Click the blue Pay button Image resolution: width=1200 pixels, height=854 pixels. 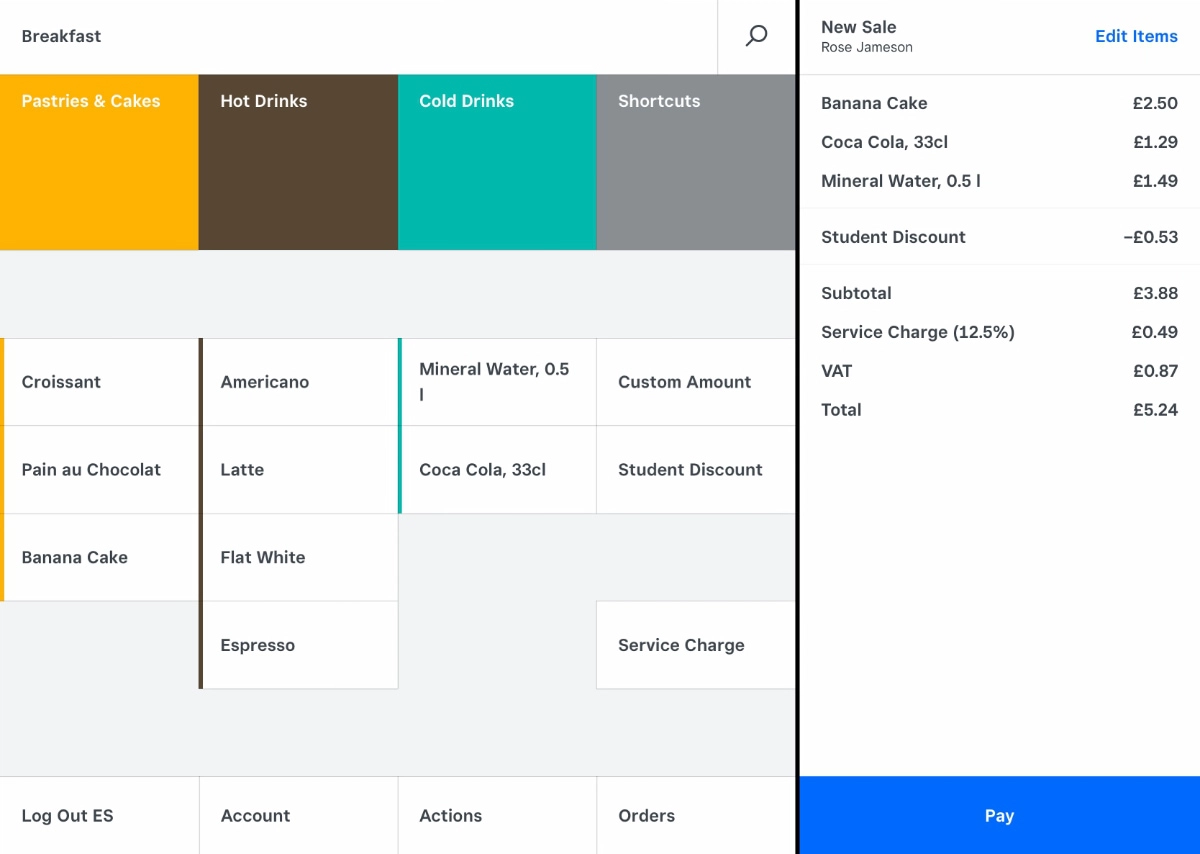pos(999,815)
